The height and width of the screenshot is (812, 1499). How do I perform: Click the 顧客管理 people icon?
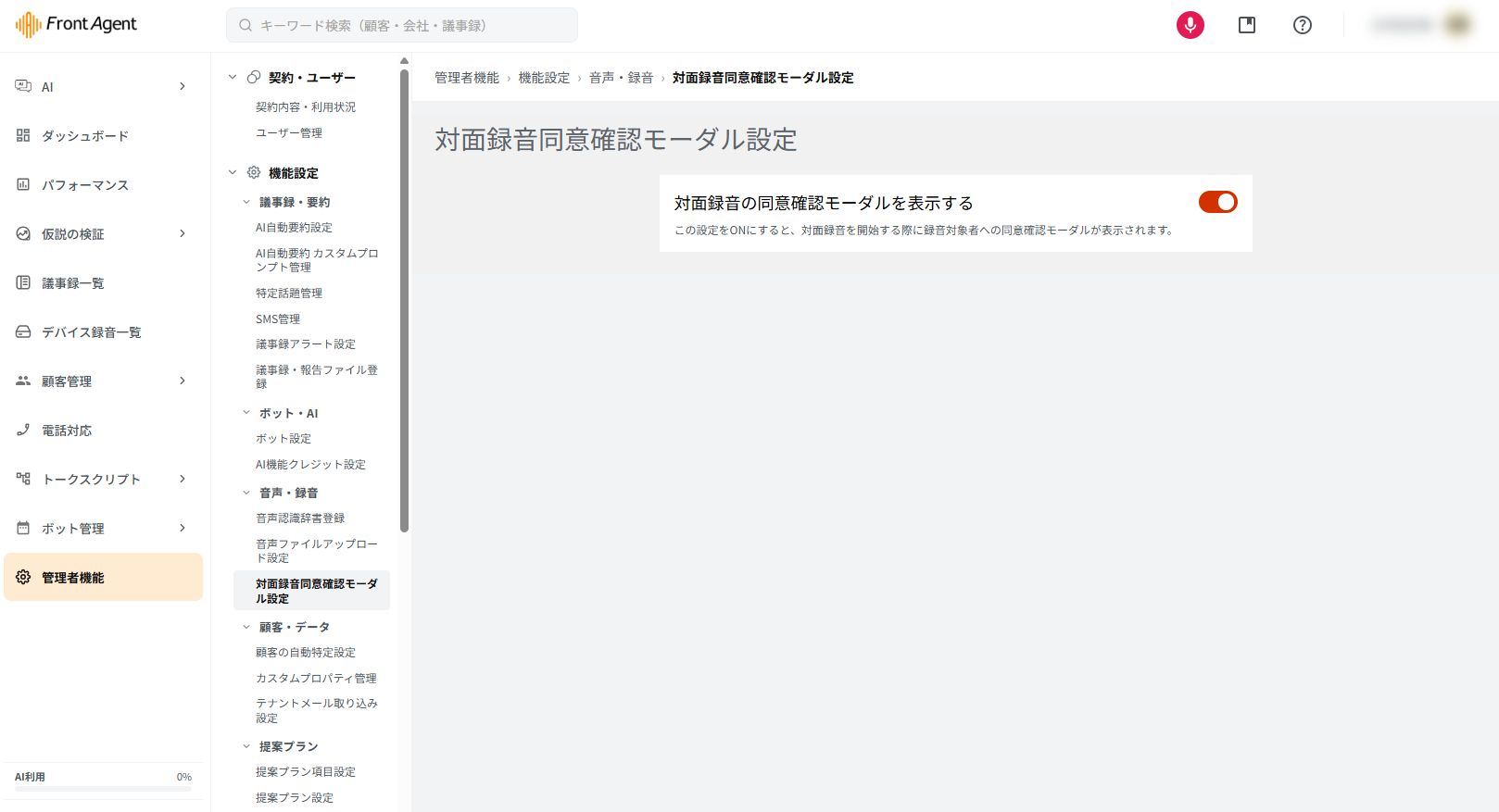click(23, 381)
